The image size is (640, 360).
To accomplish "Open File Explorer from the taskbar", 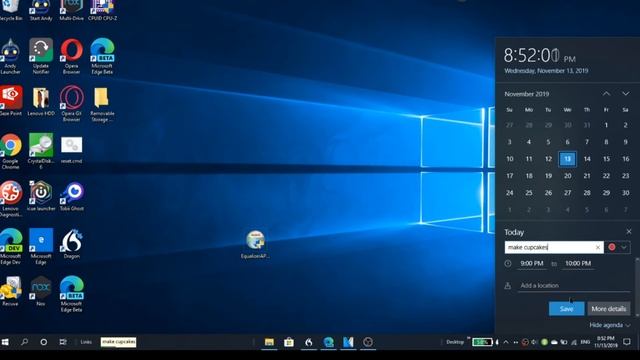I will [x=269, y=342].
